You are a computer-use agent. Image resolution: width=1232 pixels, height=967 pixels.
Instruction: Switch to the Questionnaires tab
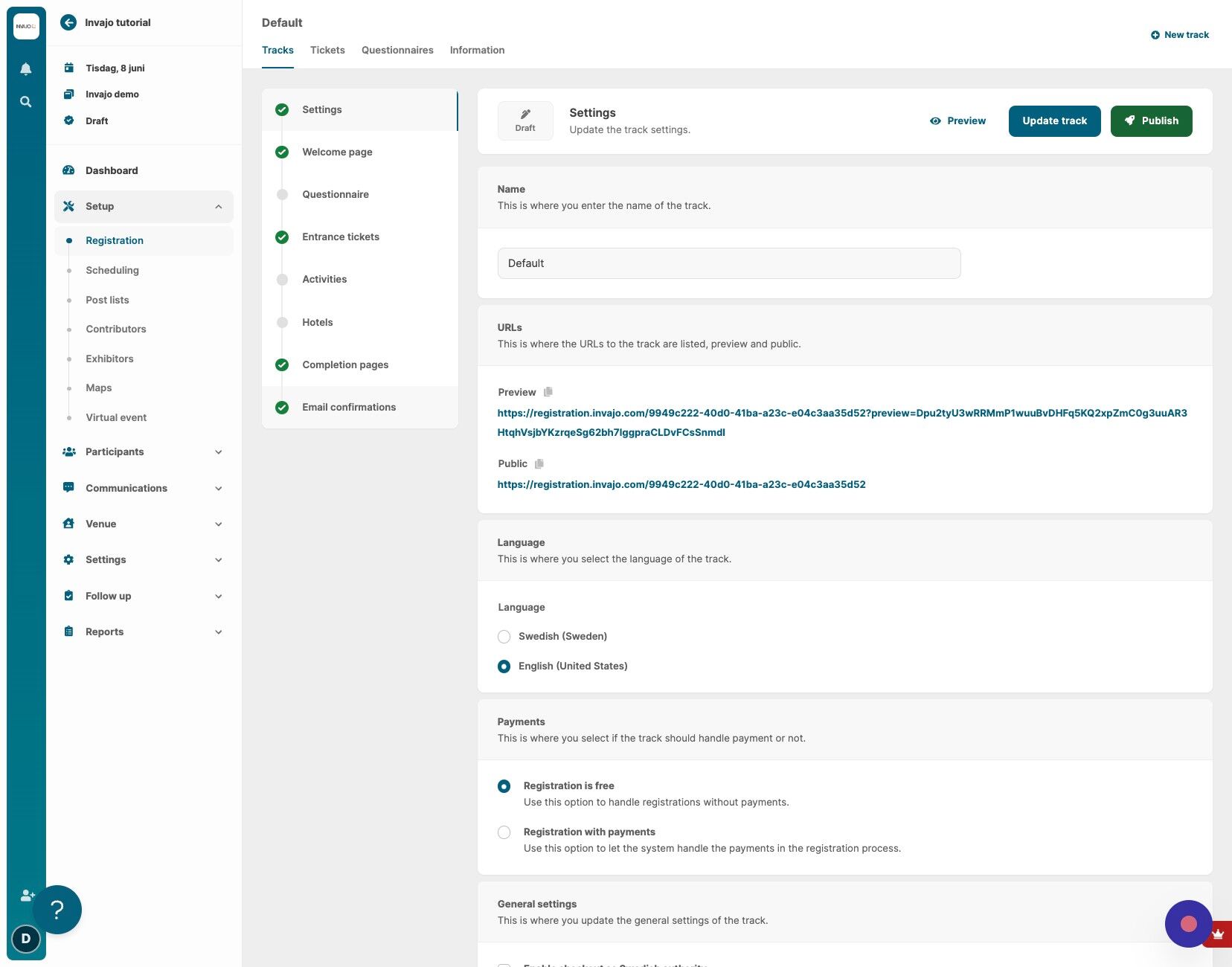coord(397,50)
